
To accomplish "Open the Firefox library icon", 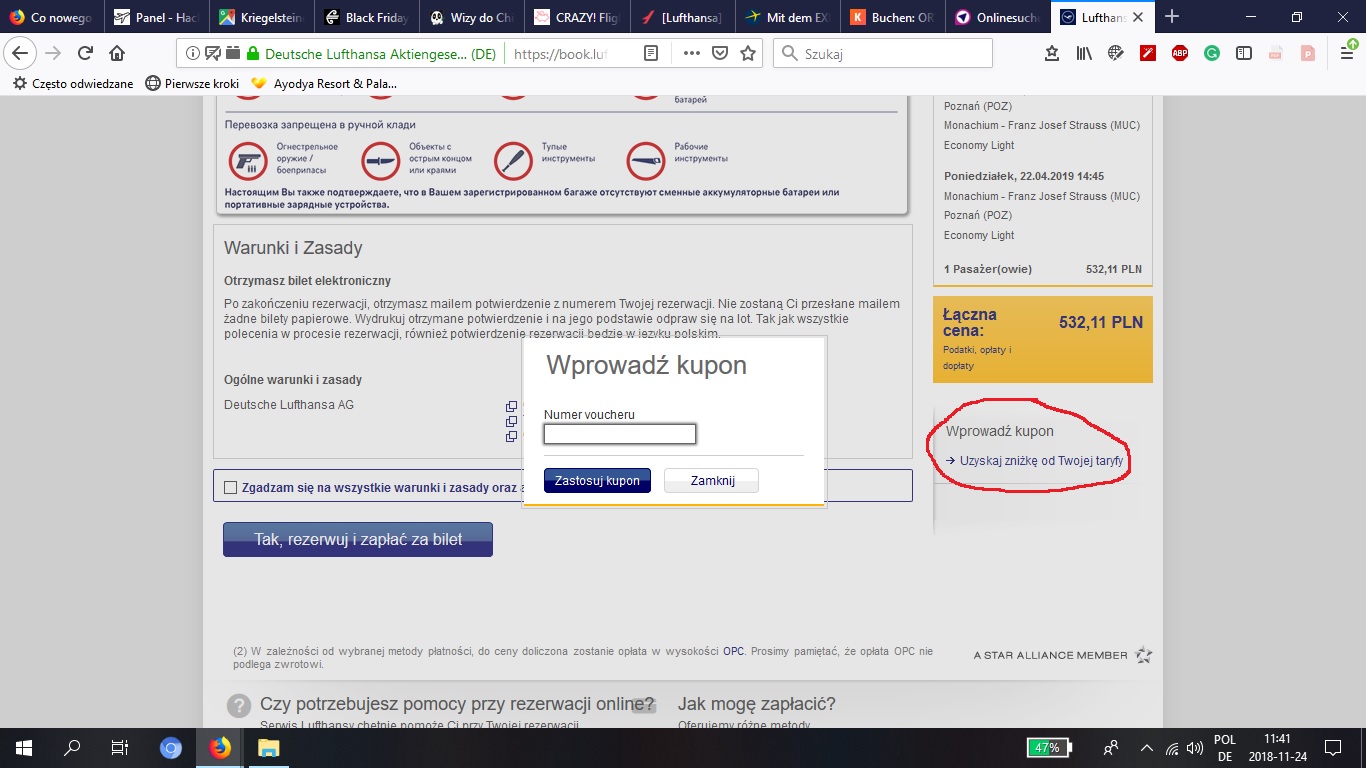I will 1084,54.
